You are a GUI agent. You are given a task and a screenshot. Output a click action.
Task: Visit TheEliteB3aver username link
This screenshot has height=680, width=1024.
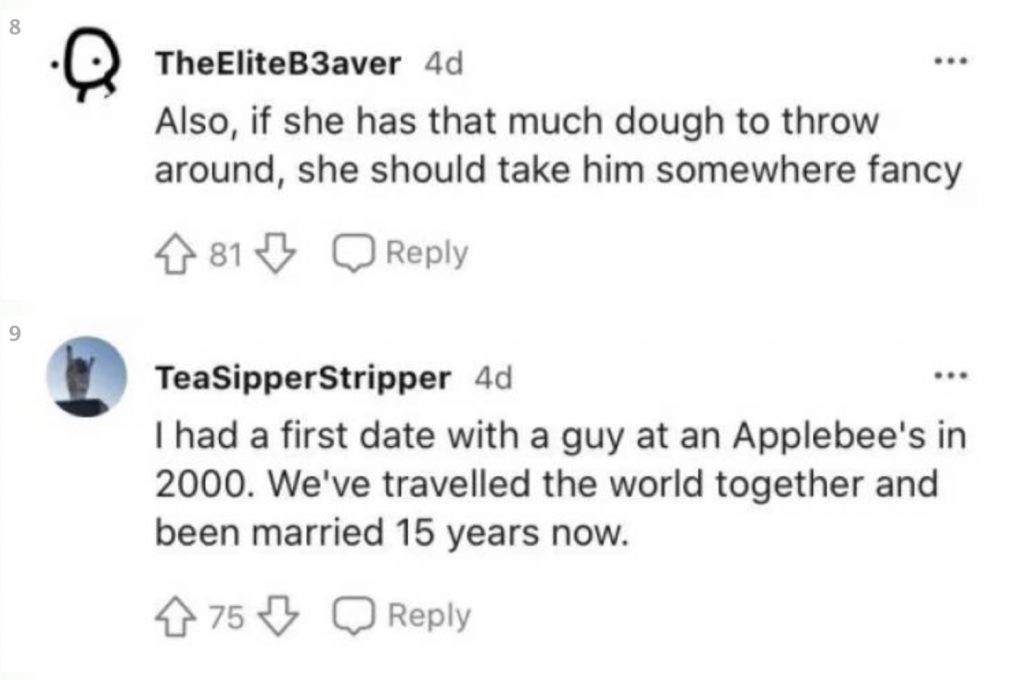tap(277, 64)
